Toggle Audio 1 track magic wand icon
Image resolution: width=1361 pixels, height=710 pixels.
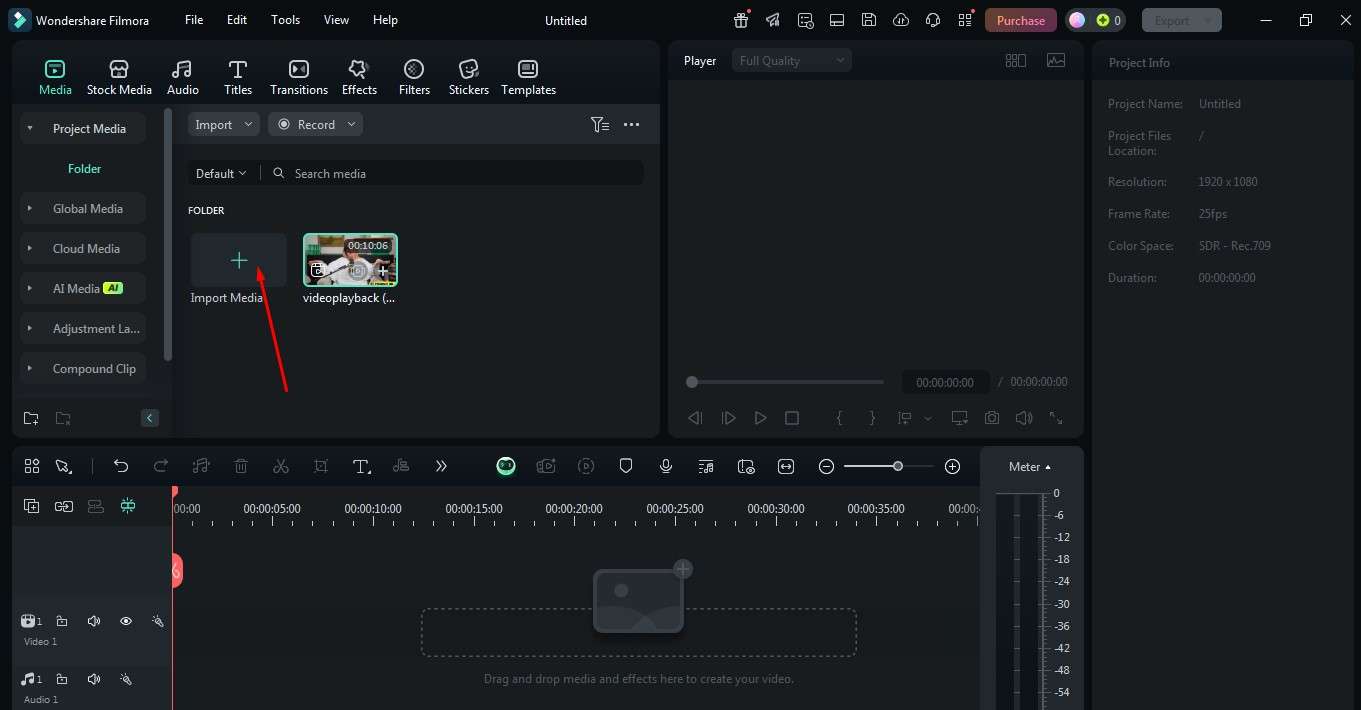(x=126, y=679)
